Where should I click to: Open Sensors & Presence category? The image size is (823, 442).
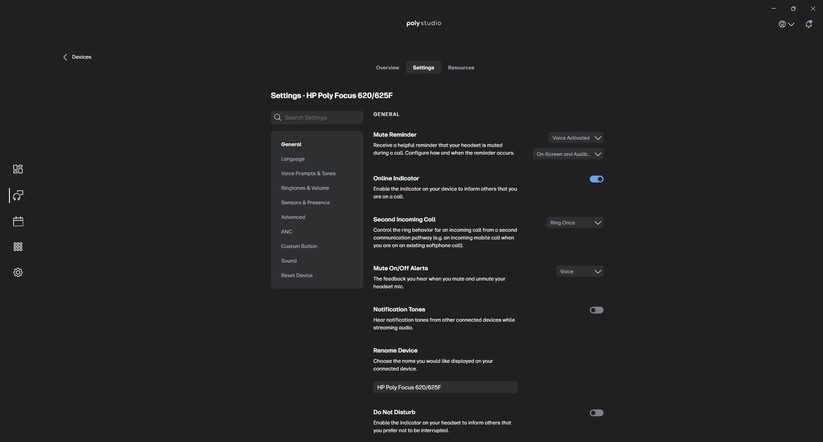(305, 203)
